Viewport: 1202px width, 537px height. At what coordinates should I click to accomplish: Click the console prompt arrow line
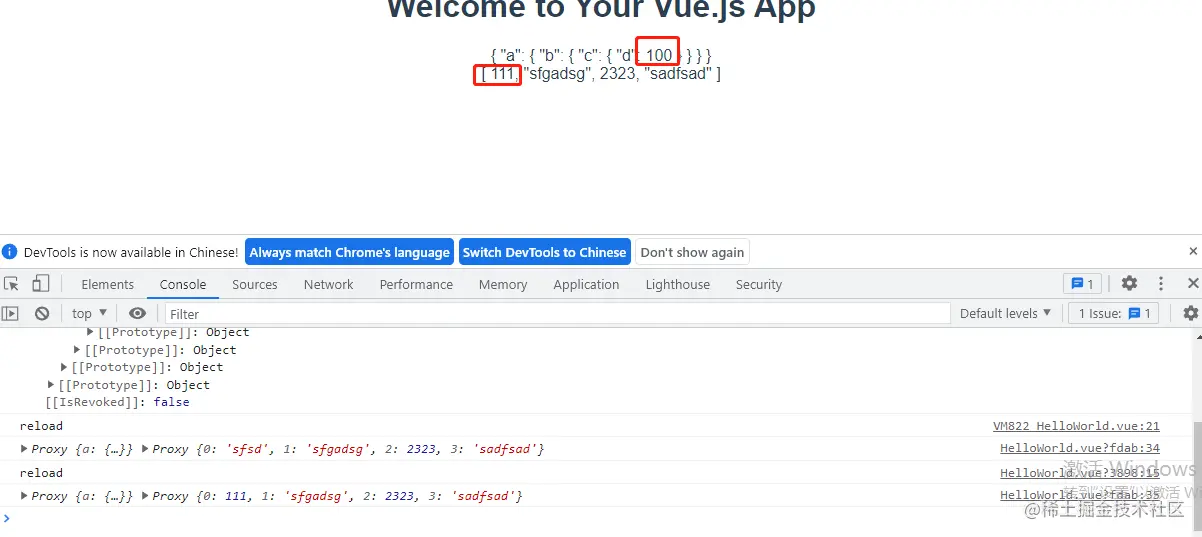(595, 518)
